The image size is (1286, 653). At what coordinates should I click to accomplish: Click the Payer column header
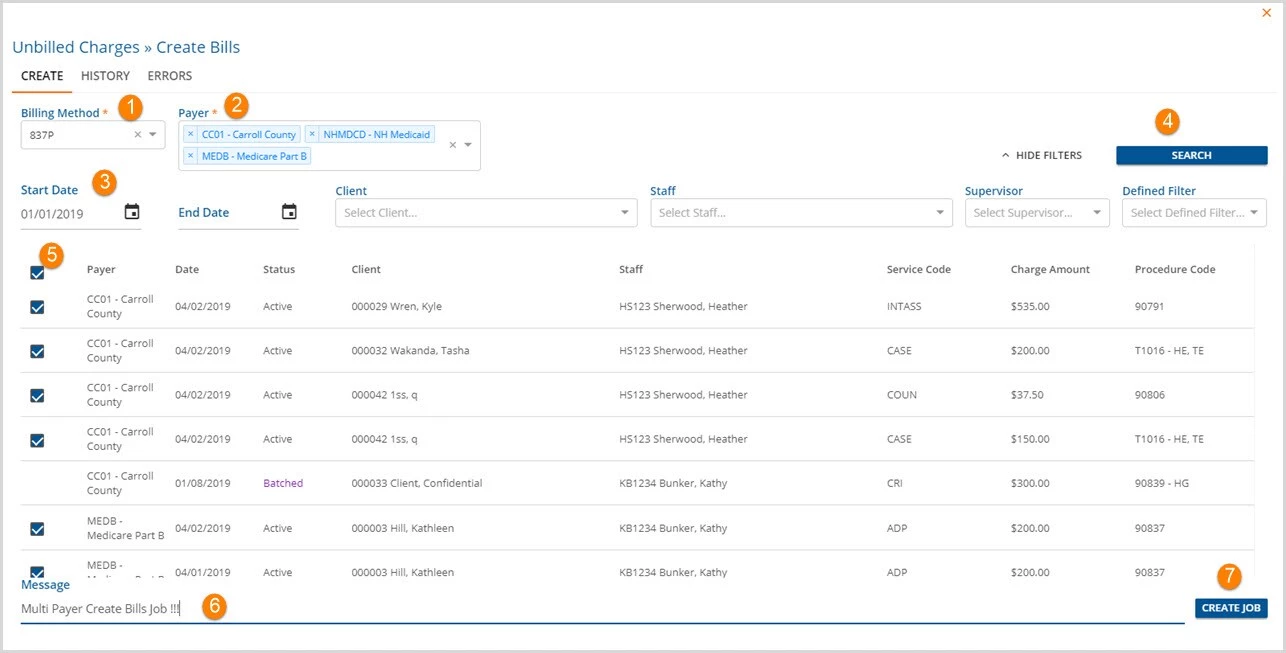click(101, 269)
